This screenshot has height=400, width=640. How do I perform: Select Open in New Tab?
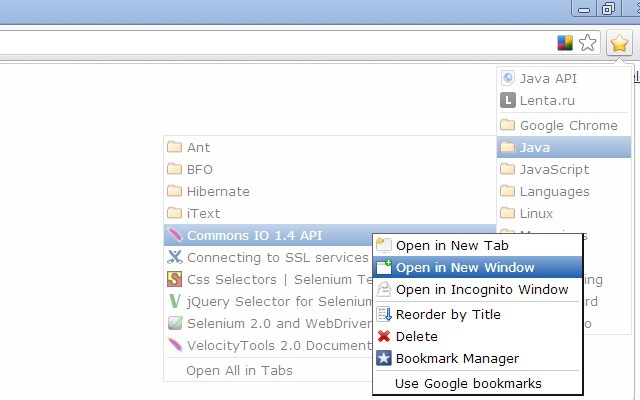pyautogui.click(x=452, y=245)
